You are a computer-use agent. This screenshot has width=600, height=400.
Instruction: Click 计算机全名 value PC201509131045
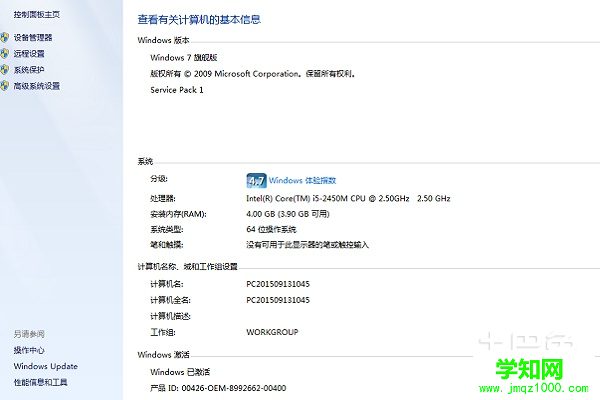click(278, 300)
